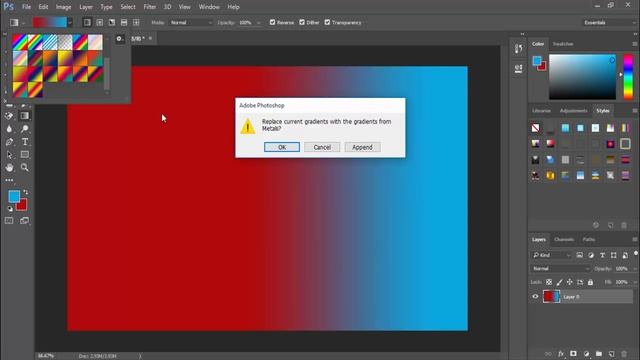Click Cancel in the Adobe Photoshop dialog
This screenshot has width=640, height=360.
(322, 147)
